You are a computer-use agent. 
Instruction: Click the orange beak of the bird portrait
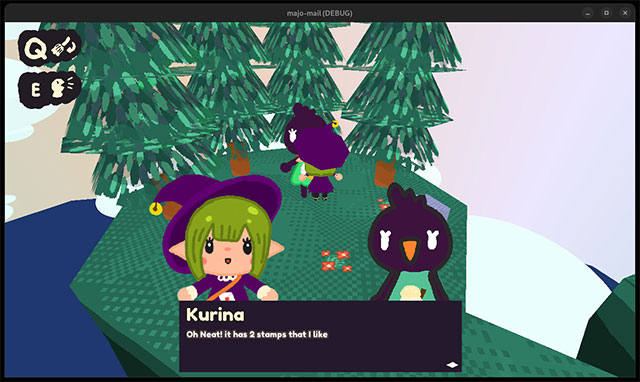[410, 250]
